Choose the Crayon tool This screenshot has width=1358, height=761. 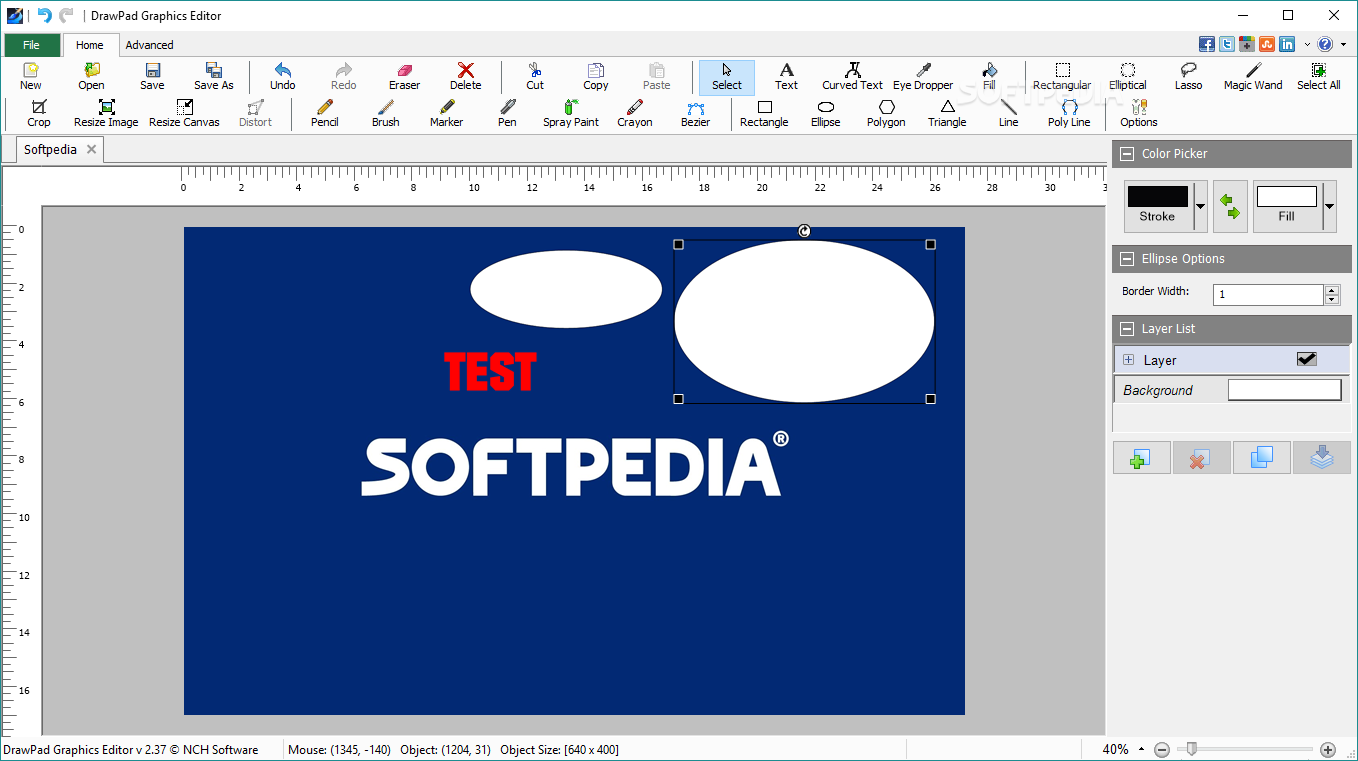tap(635, 113)
